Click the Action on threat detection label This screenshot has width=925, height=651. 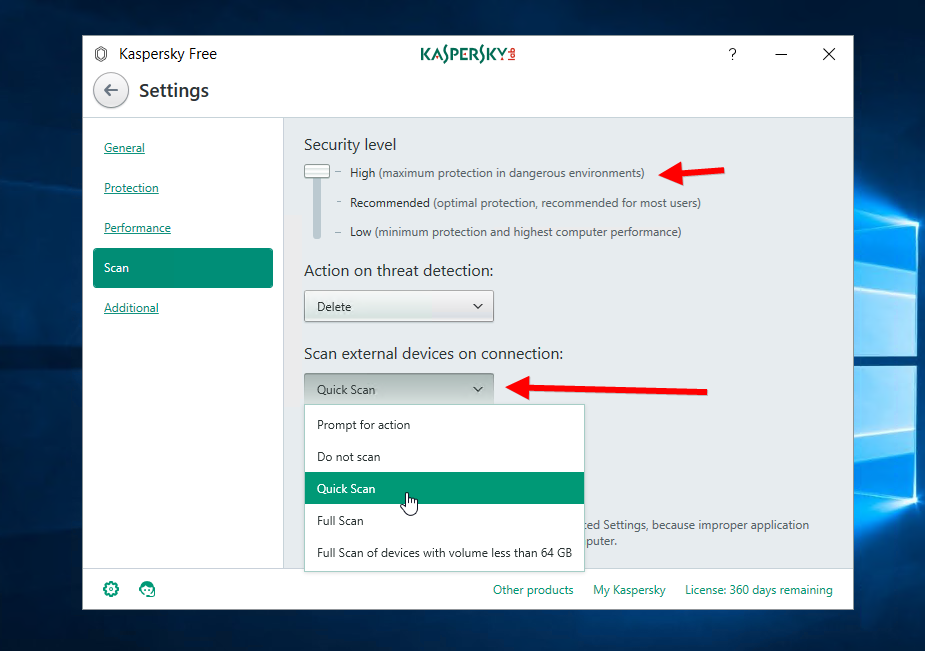(x=399, y=271)
